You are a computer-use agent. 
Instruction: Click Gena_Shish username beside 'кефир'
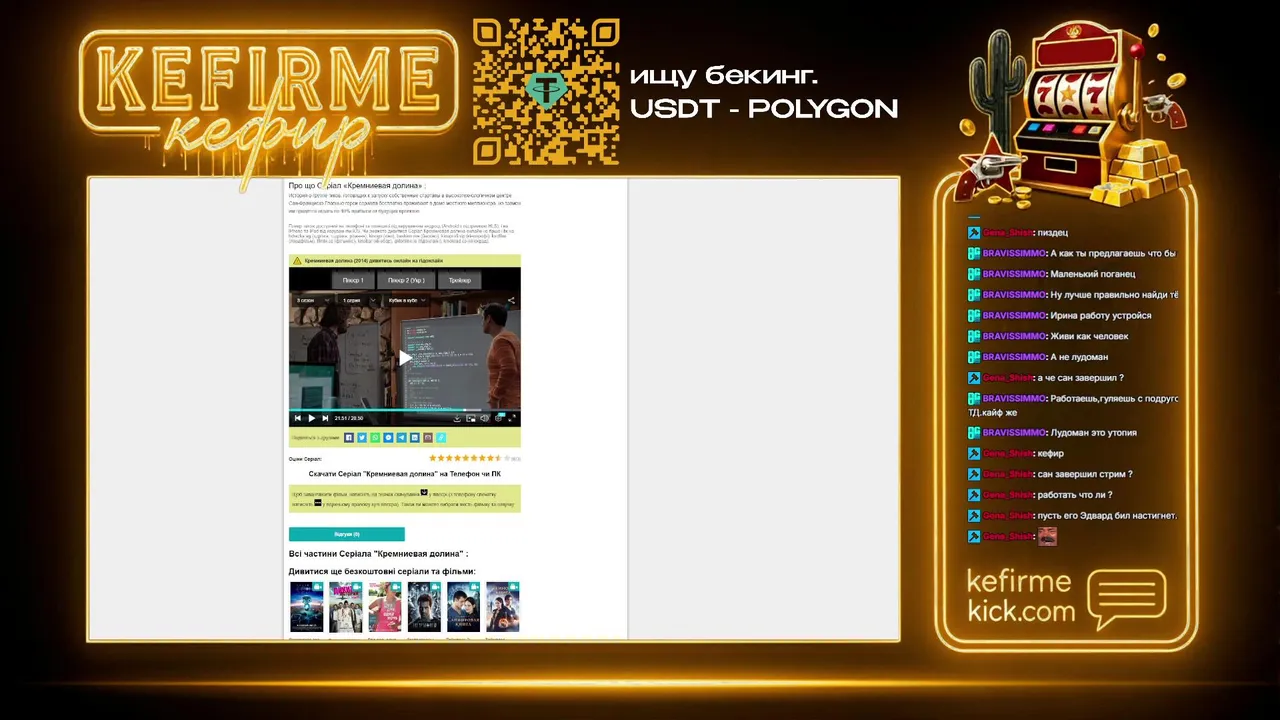click(1007, 453)
